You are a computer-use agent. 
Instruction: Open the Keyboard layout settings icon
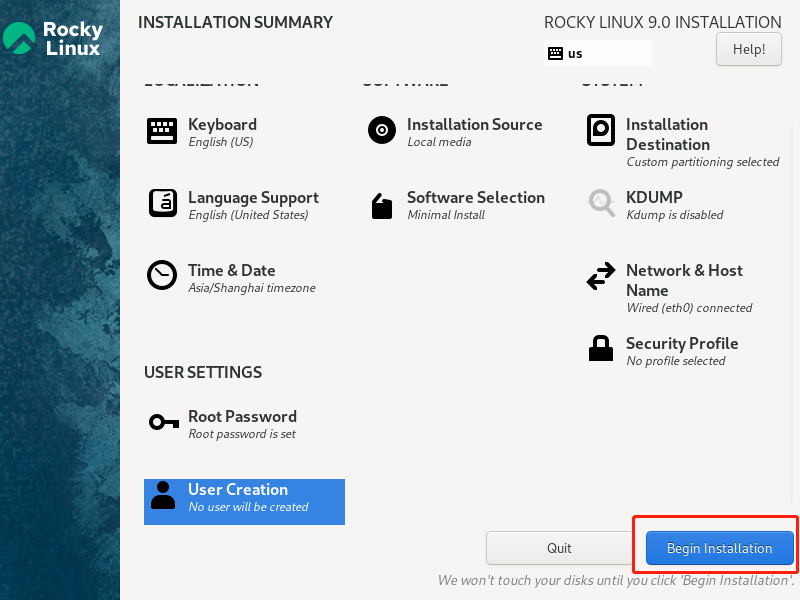162,131
